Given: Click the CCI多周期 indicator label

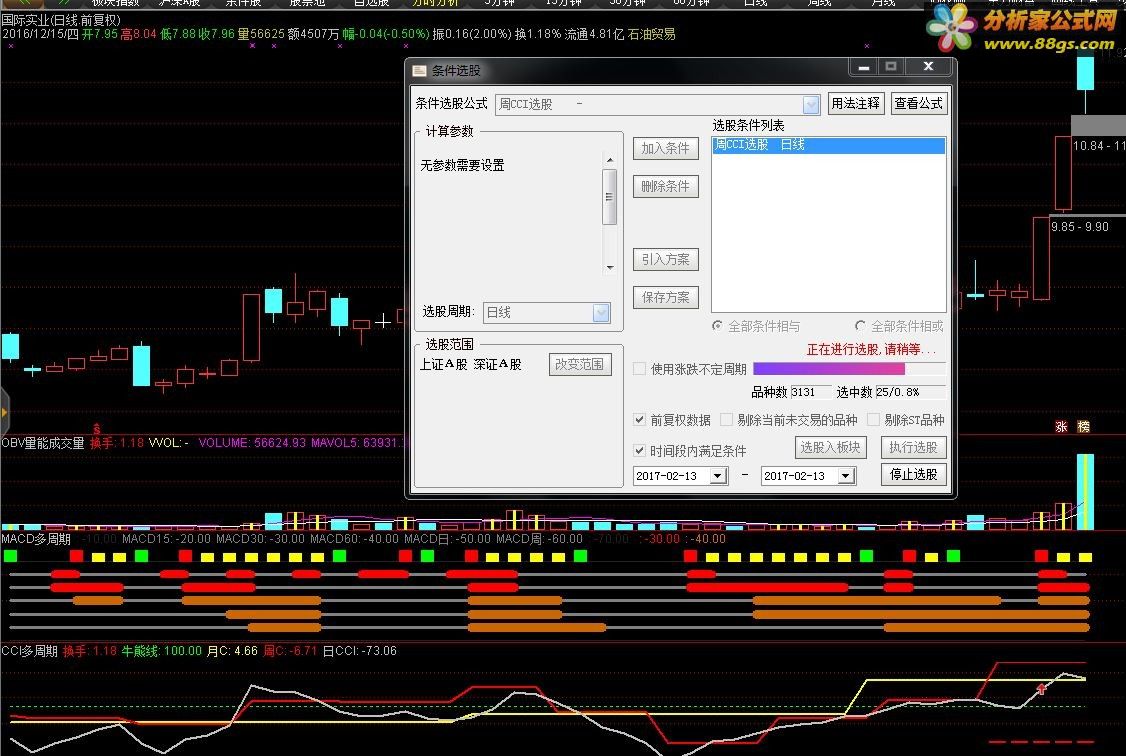Looking at the screenshot, I should pyautogui.click(x=29, y=651).
